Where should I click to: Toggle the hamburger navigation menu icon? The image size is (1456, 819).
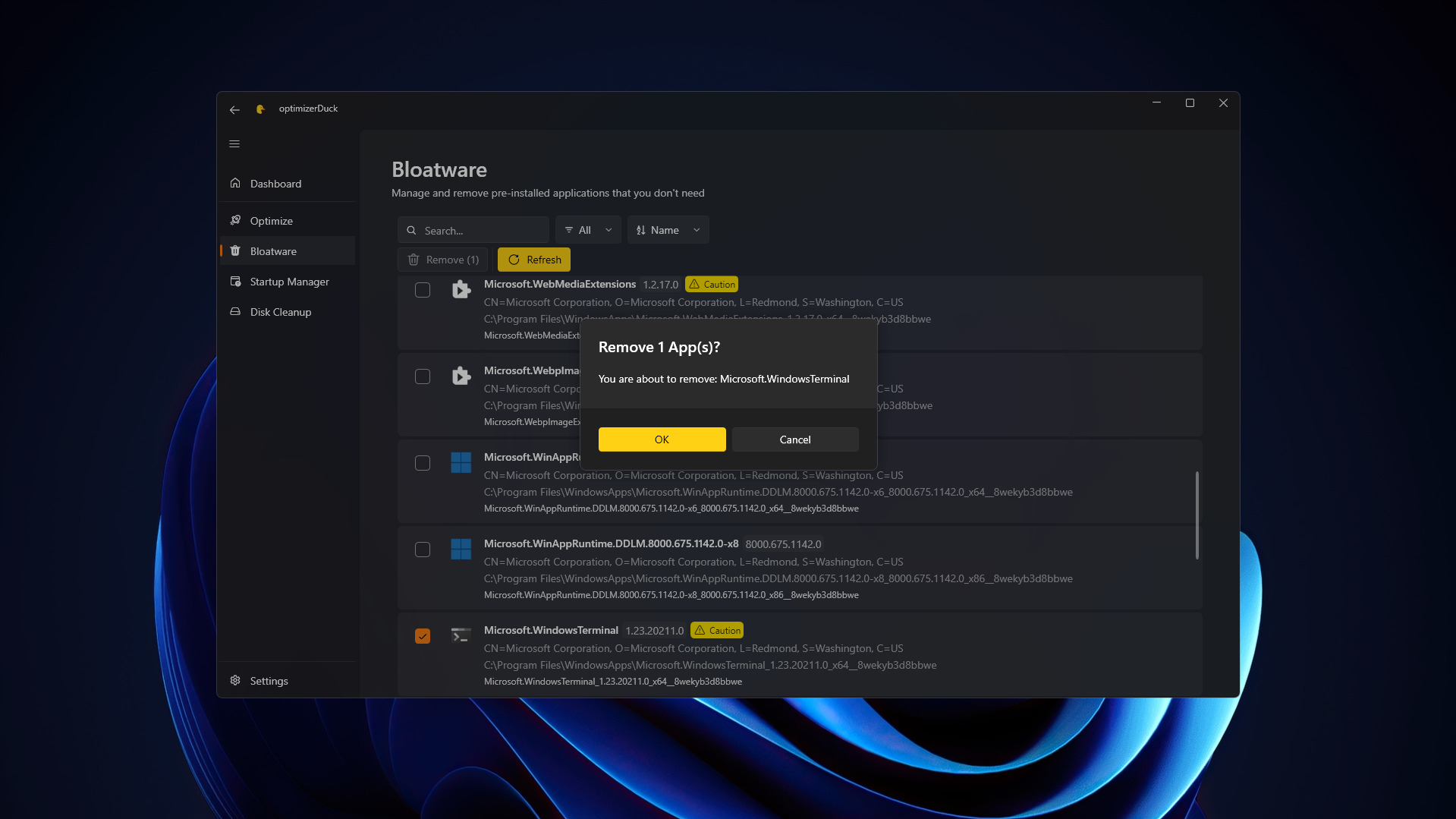click(x=234, y=144)
